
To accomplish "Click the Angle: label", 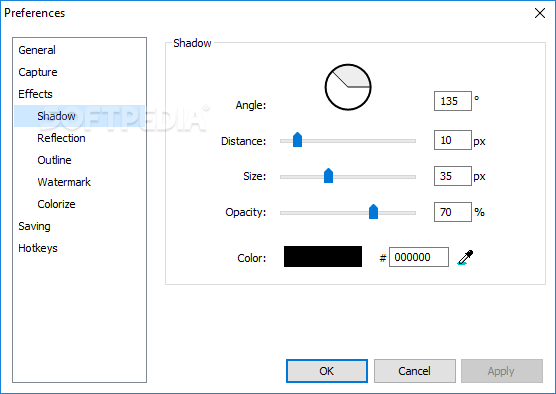I will pos(251,105).
